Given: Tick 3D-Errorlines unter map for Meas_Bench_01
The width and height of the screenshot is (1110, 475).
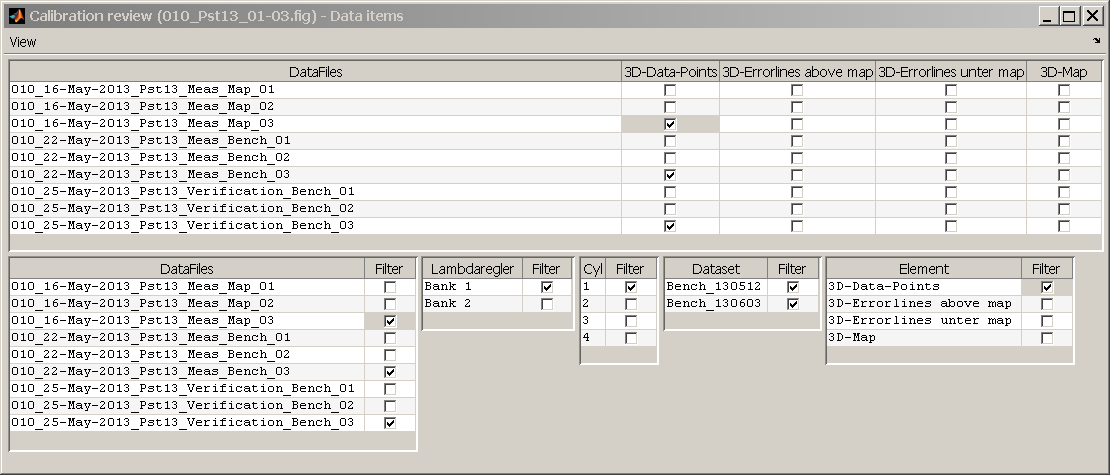Looking at the screenshot, I should 951,141.
